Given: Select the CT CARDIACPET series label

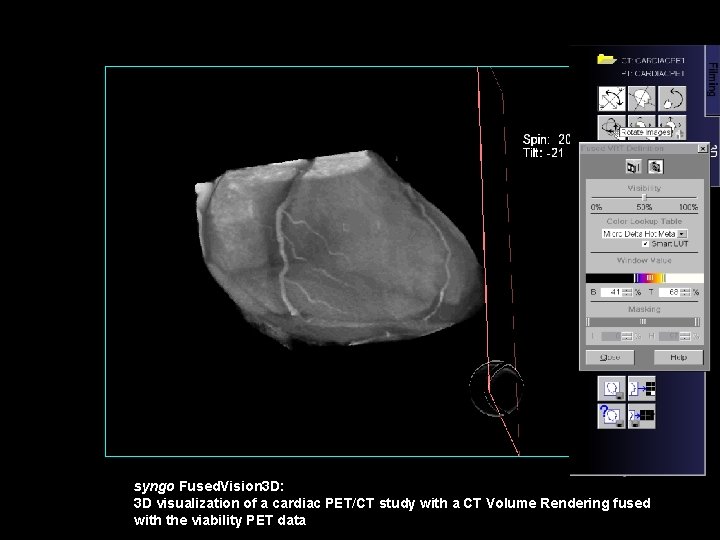Looking at the screenshot, I should click(x=653, y=60).
